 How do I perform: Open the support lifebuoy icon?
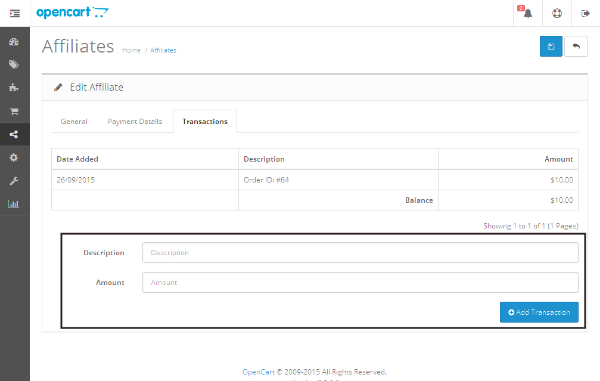(557, 13)
